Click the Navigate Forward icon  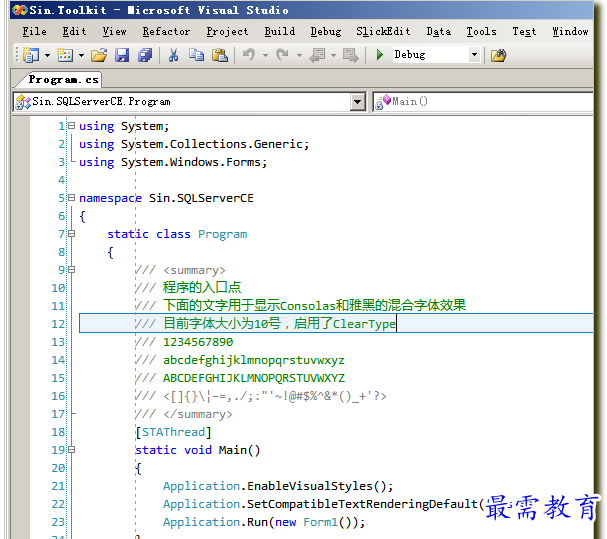click(x=351, y=55)
